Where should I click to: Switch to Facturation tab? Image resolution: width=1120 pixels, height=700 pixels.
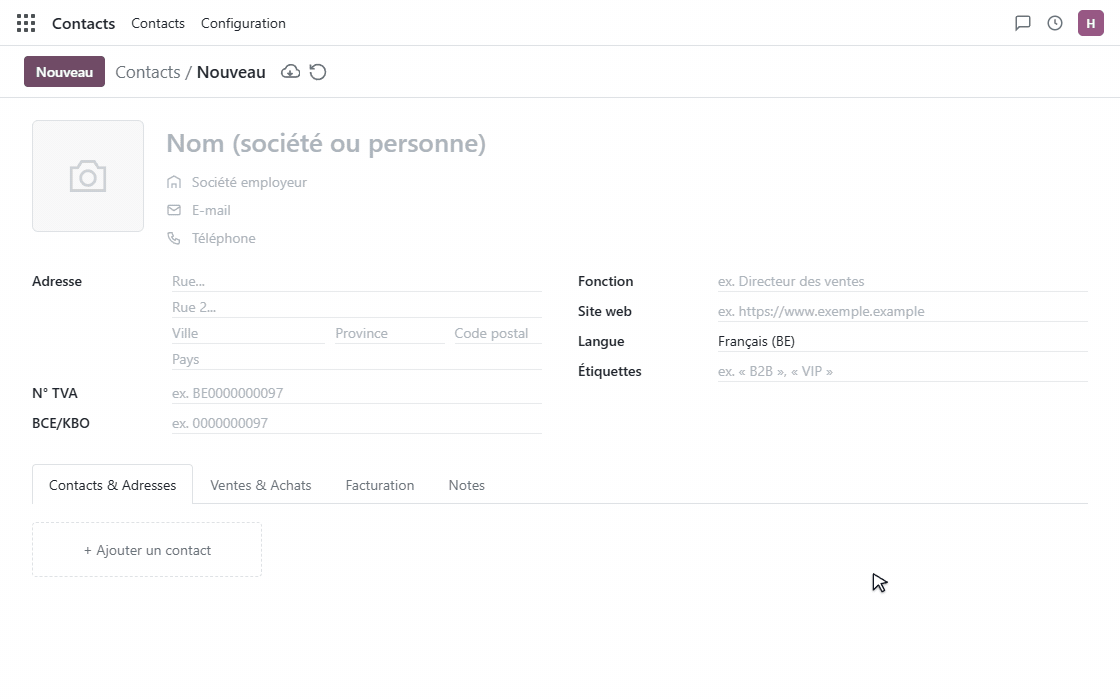[380, 485]
